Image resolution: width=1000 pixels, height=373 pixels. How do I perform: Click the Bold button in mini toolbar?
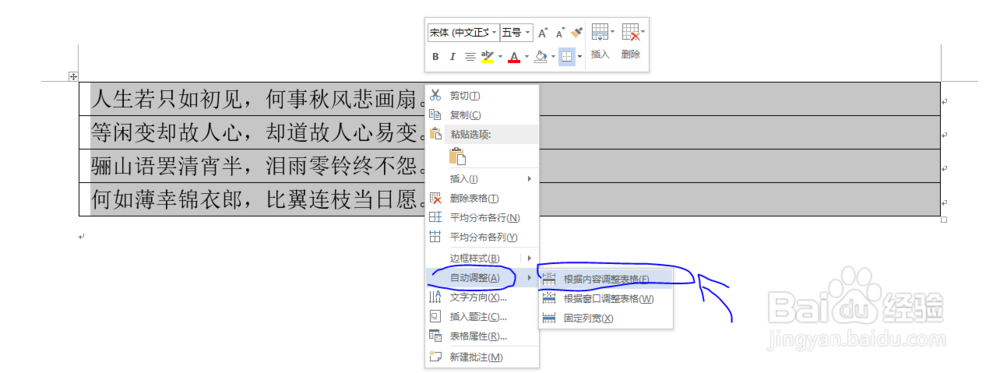436,57
